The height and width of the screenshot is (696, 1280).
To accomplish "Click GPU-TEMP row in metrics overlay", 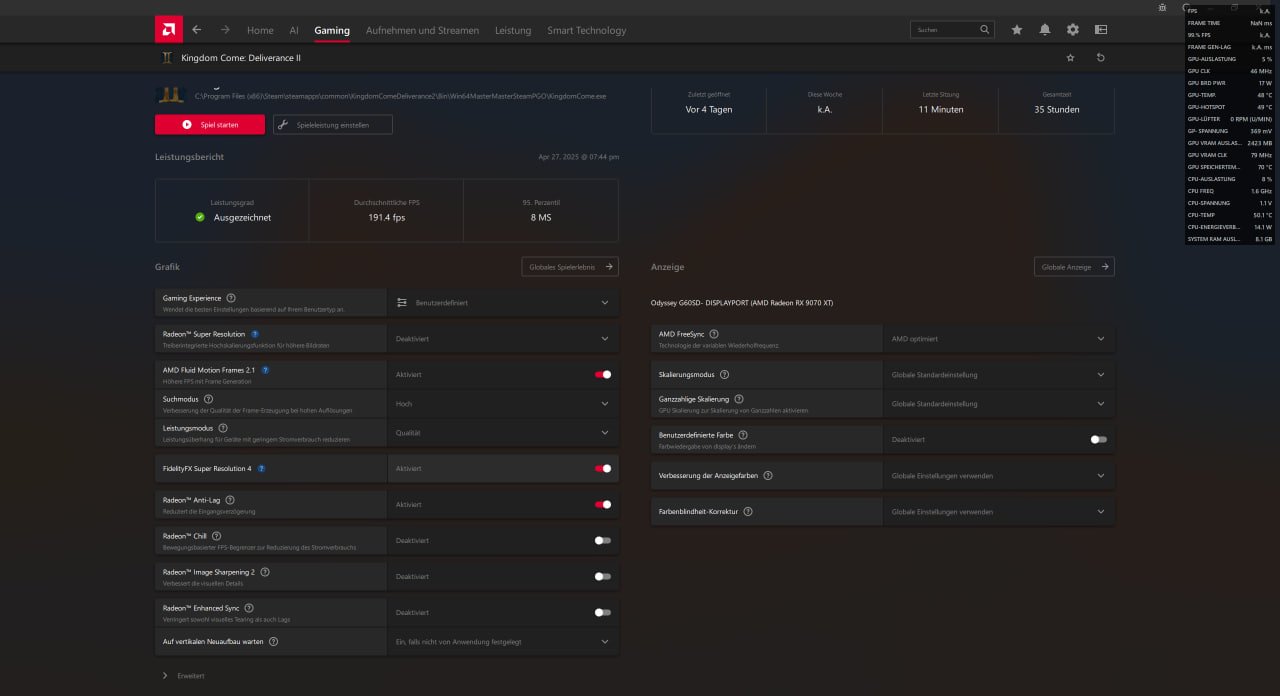I will click(x=1230, y=95).
